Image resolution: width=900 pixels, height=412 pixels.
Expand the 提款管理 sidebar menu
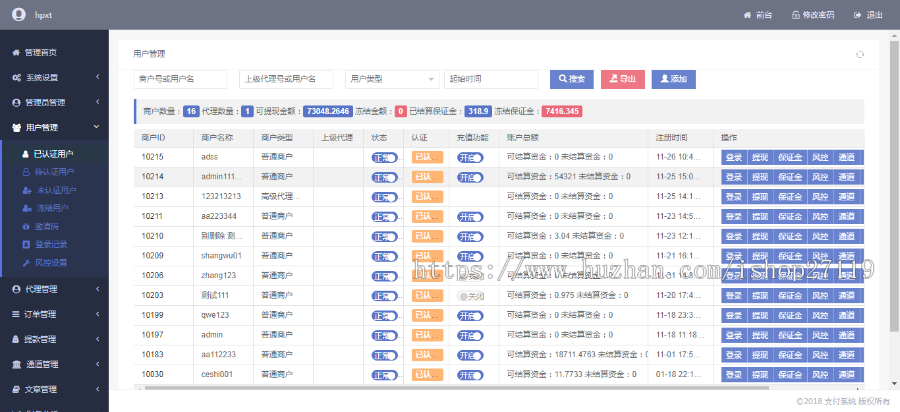coord(55,339)
